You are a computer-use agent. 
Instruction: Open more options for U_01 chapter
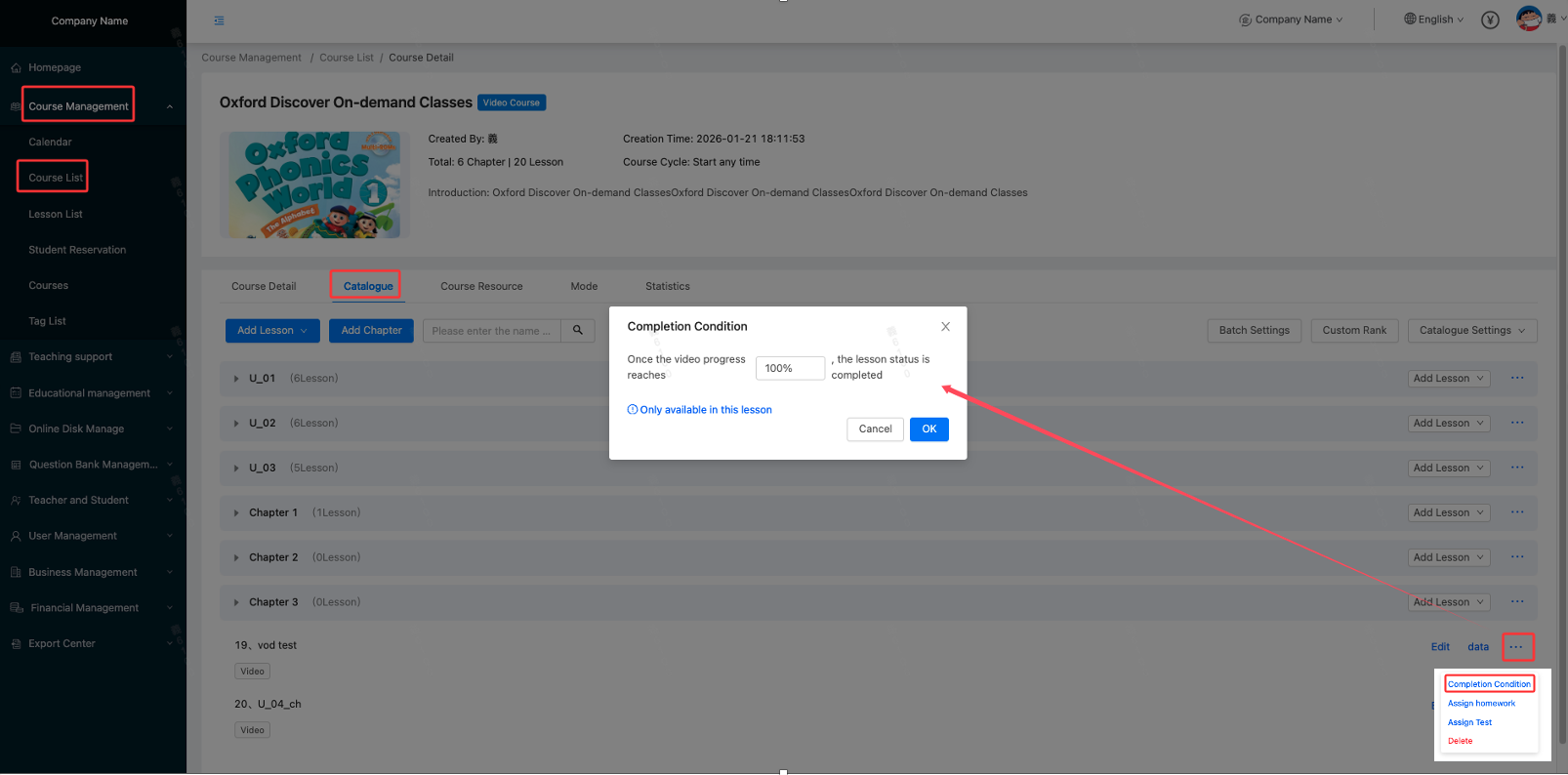tap(1517, 378)
